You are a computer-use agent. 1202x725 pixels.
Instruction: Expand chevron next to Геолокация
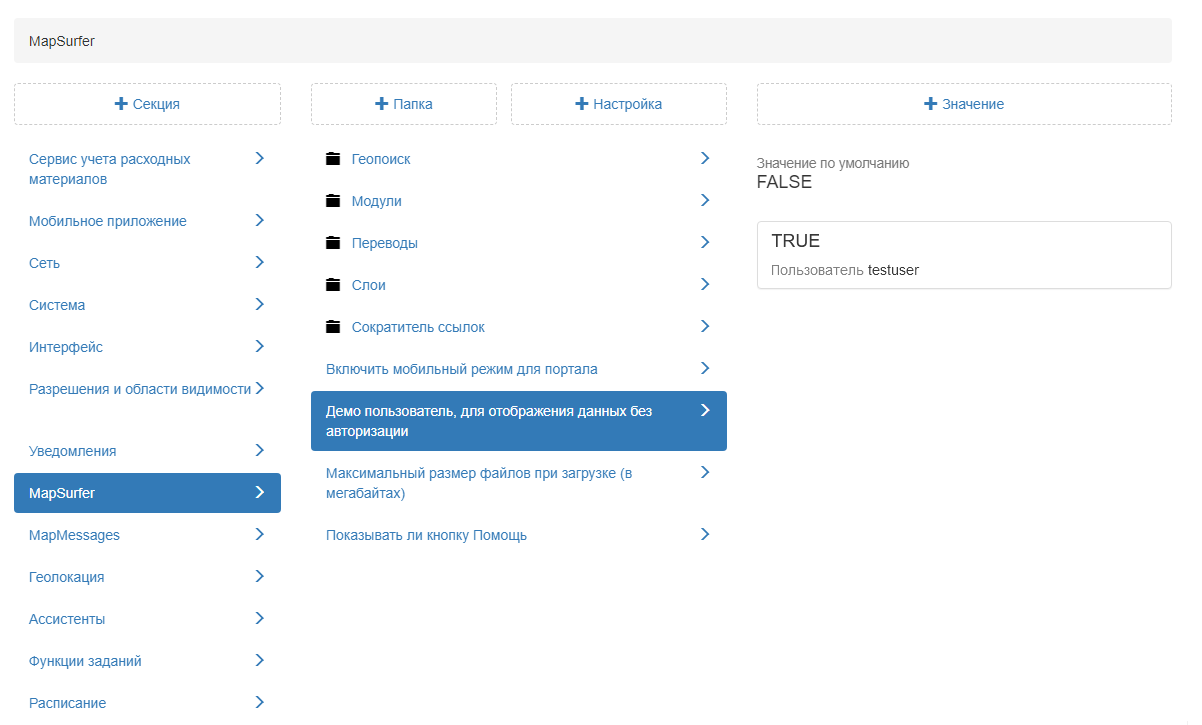pos(259,576)
